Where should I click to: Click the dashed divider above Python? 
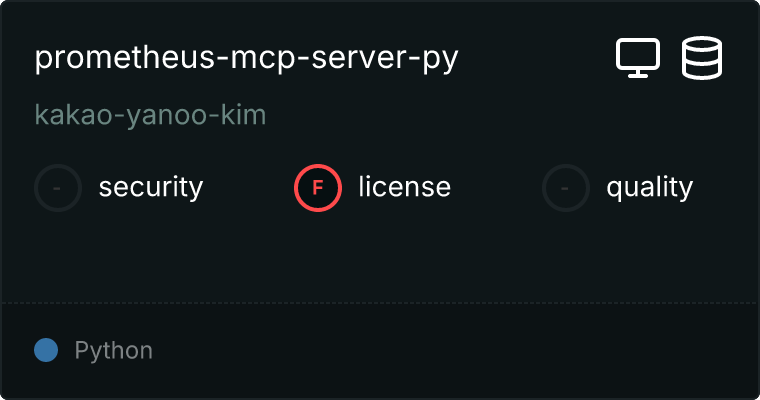[380, 303]
